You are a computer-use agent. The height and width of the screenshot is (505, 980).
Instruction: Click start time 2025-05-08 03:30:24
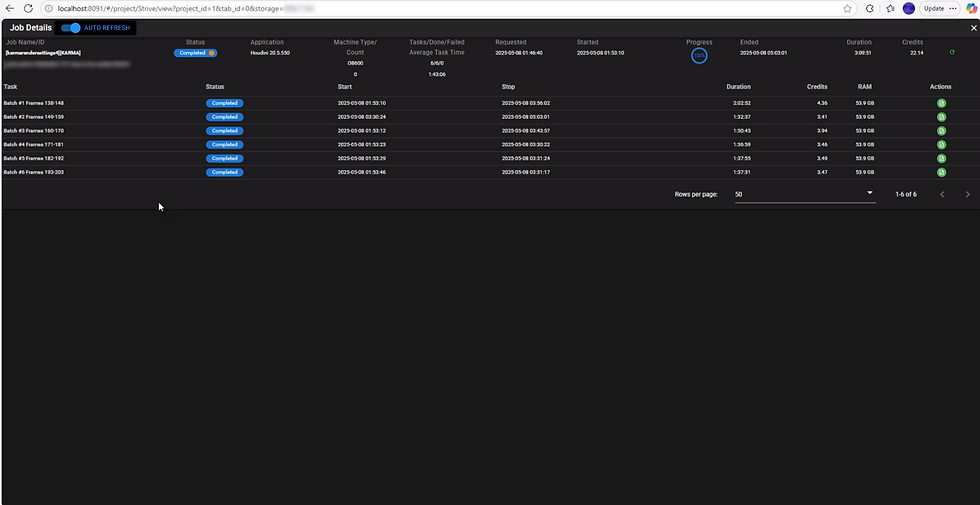click(x=361, y=117)
